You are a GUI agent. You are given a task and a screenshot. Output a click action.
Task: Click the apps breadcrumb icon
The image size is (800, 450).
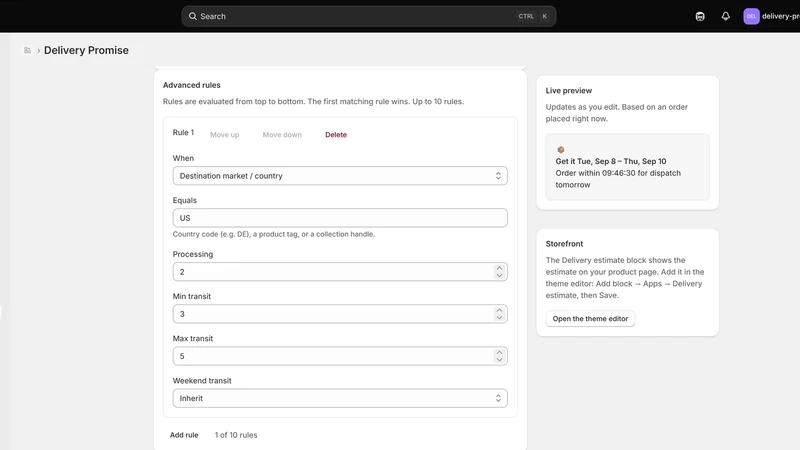pyautogui.click(x=28, y=51)
